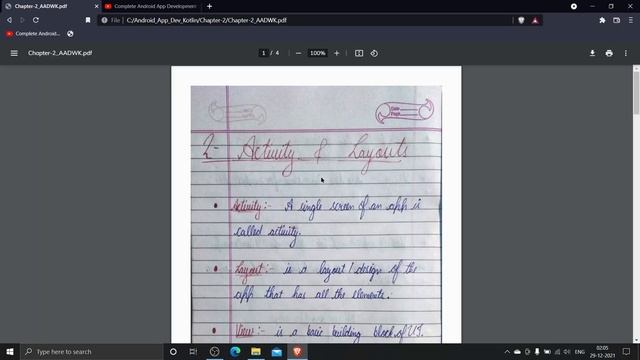
Task: Open the globe bookmark in bookmarks bar
Action: (x=70, y=34)
